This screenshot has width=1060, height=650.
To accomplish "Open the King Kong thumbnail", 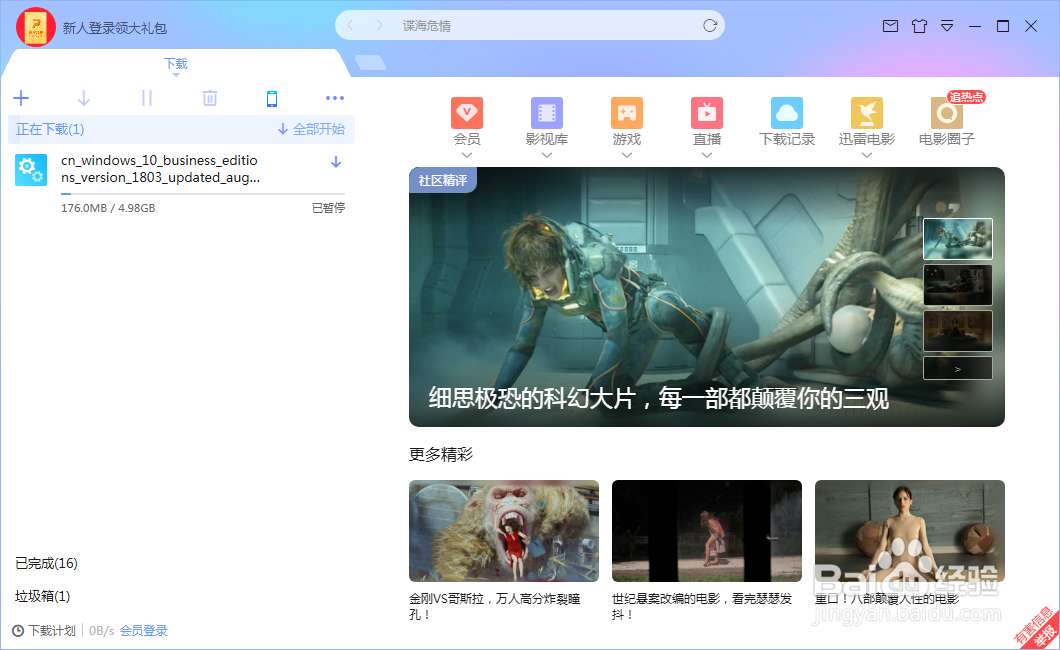I will click(x=504, y=531).
